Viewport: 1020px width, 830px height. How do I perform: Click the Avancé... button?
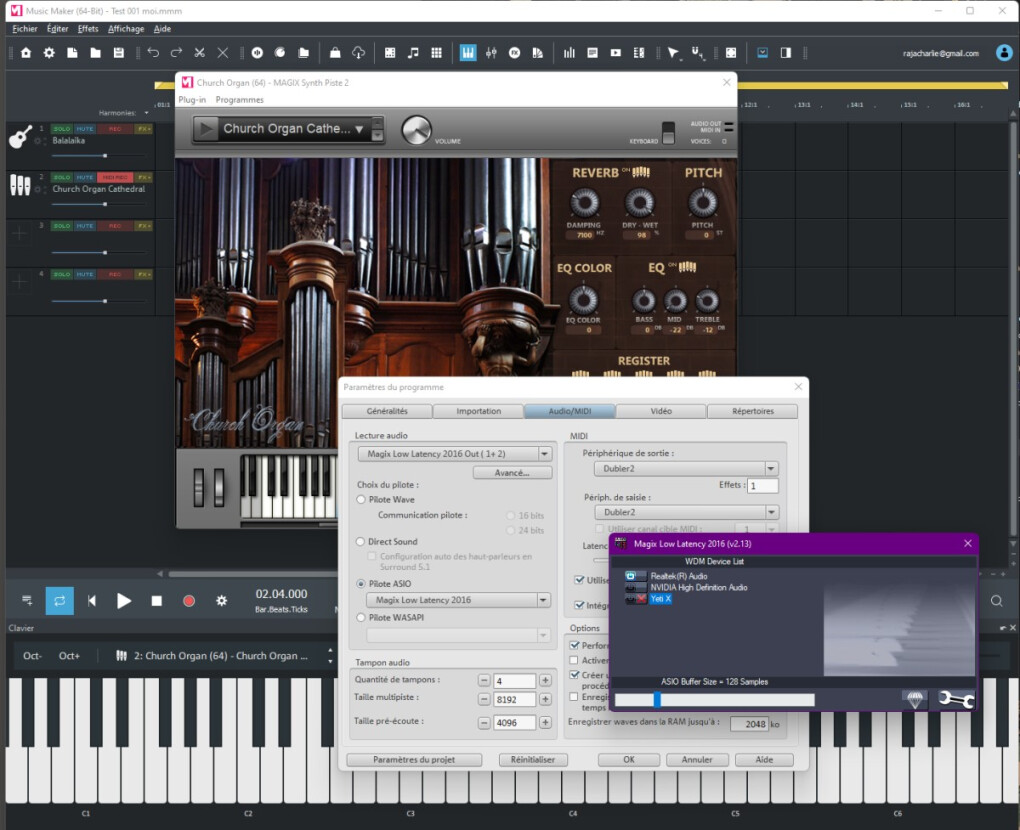(x=512, y=473)
